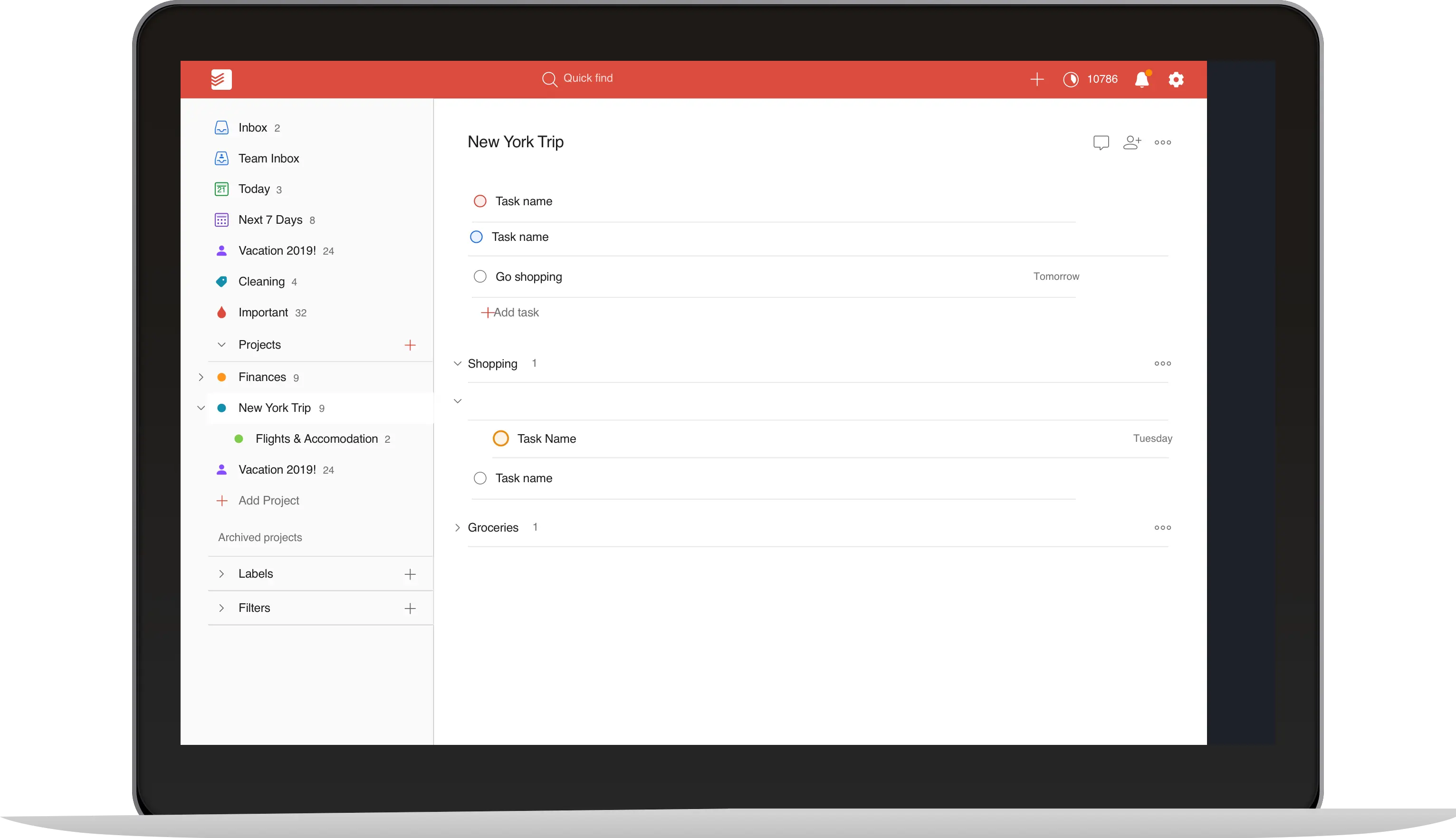Expand the Finances project tree
Screen dimensions: 1456x838
[x=201, y=377]
